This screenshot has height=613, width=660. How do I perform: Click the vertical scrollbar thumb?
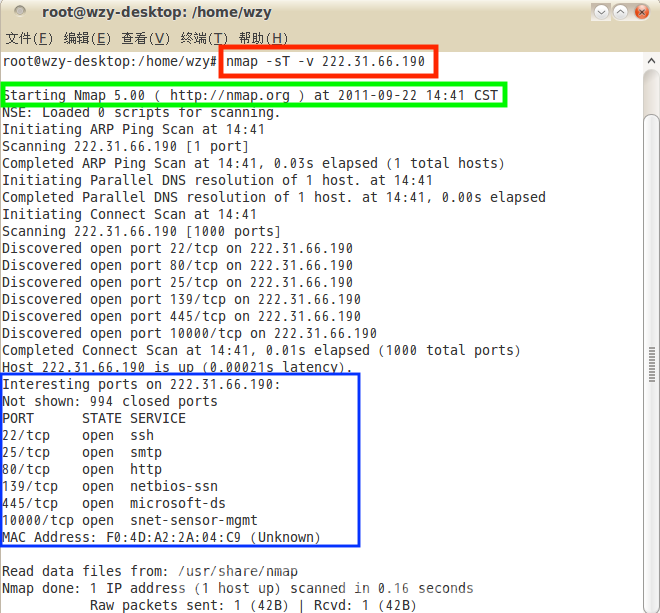(651, 362)
